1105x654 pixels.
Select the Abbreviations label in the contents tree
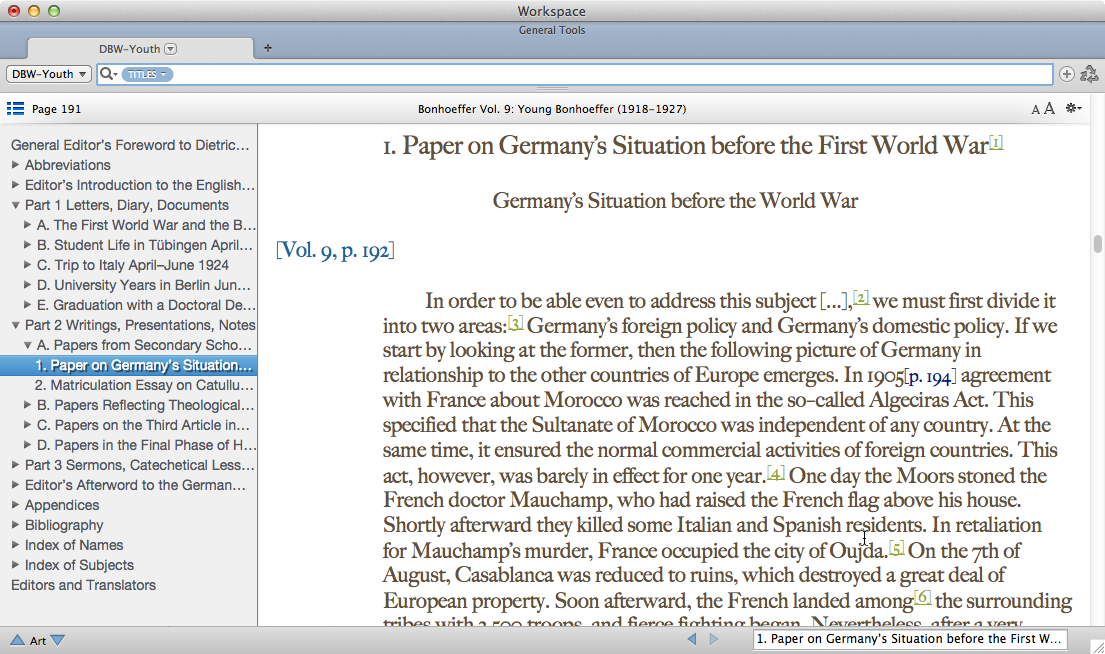click(x=68, y=165)
